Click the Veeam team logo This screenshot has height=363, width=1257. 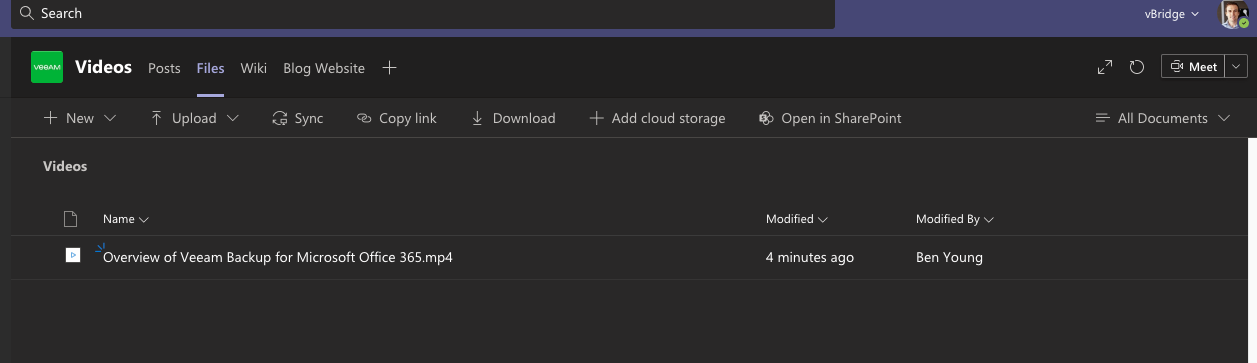tap(47, 67)
